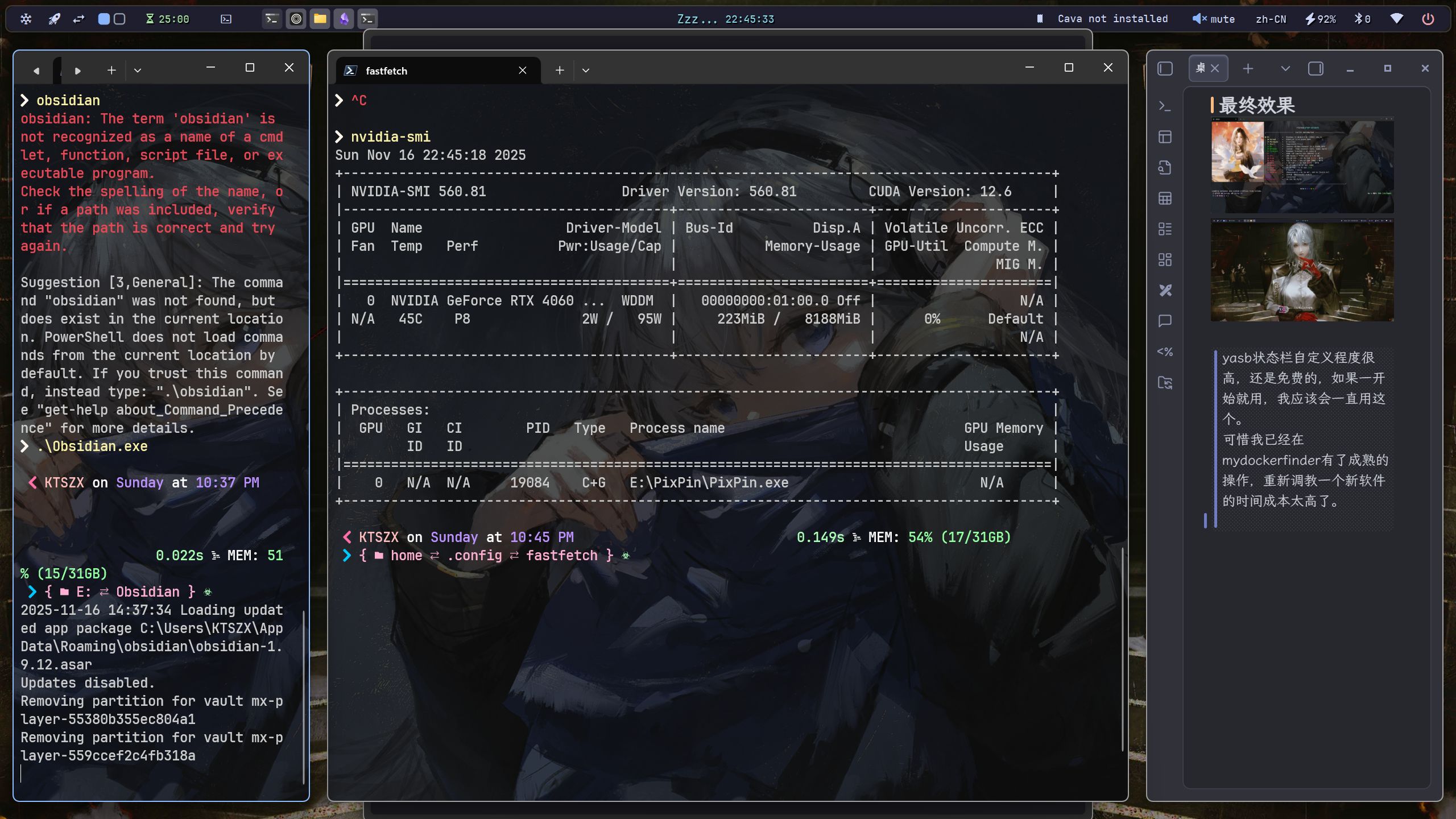Open the dashboard grid icon in the Obsidian ribbon

pyautogui.click(x=1165, y=260)
